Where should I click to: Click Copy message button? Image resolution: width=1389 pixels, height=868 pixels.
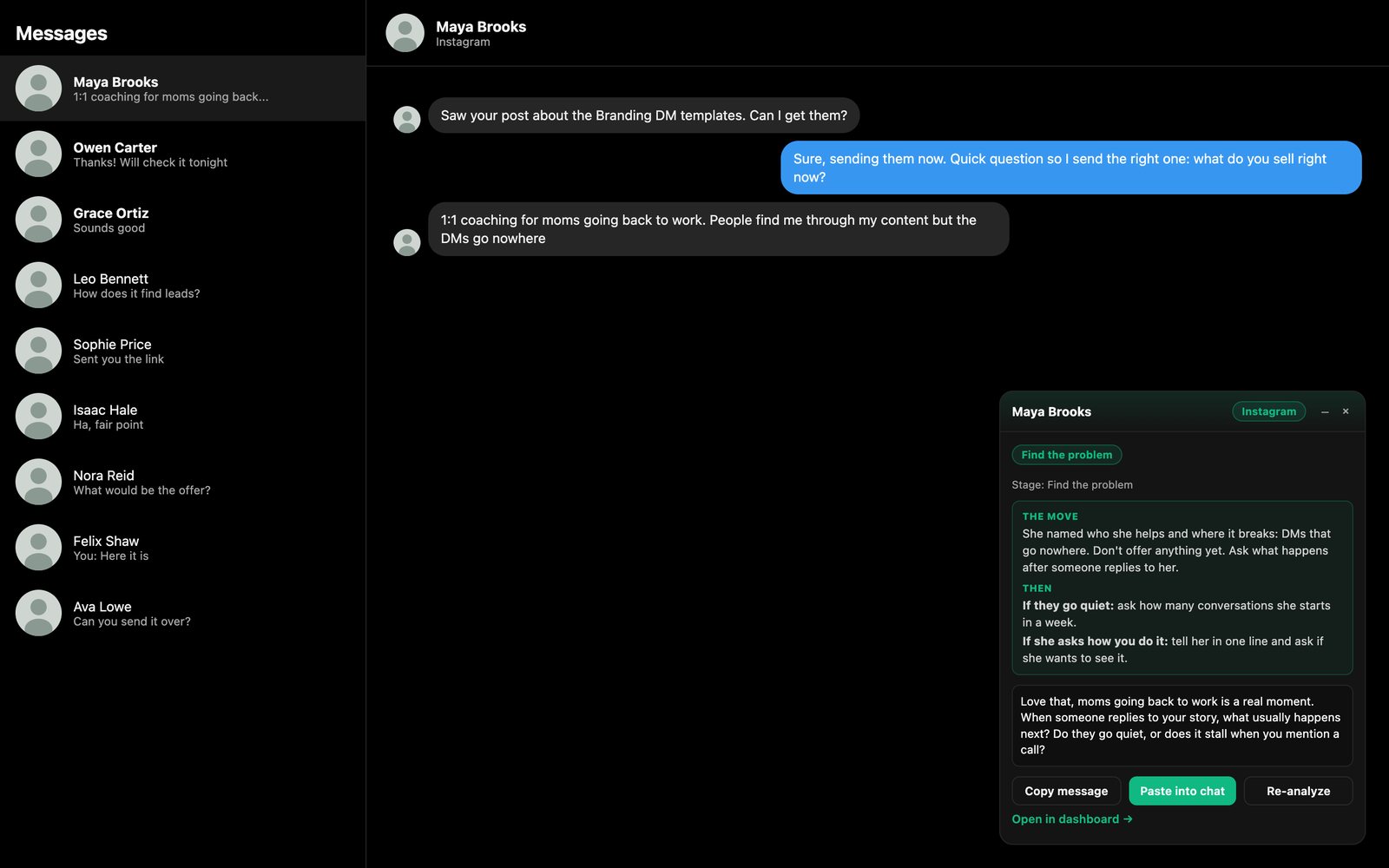coord(1066,791)
